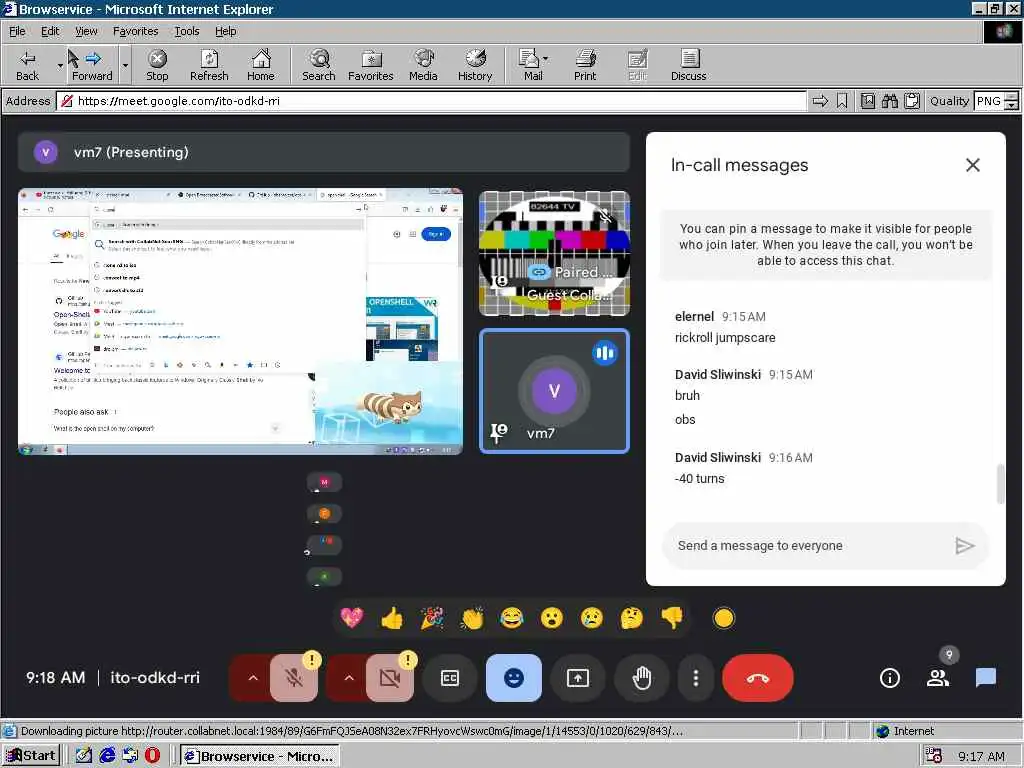Send the thumbs up reaction
The height and width of the screenshot is (768, 1024).
(392, 617)
